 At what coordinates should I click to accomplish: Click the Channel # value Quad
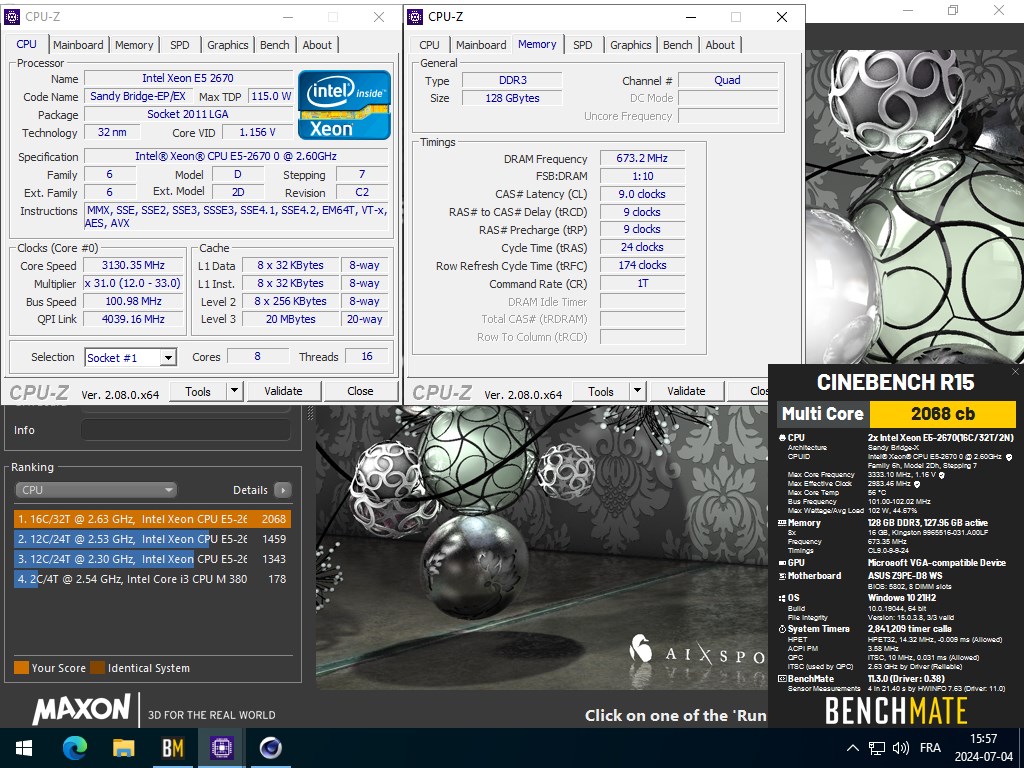point(727,80)
